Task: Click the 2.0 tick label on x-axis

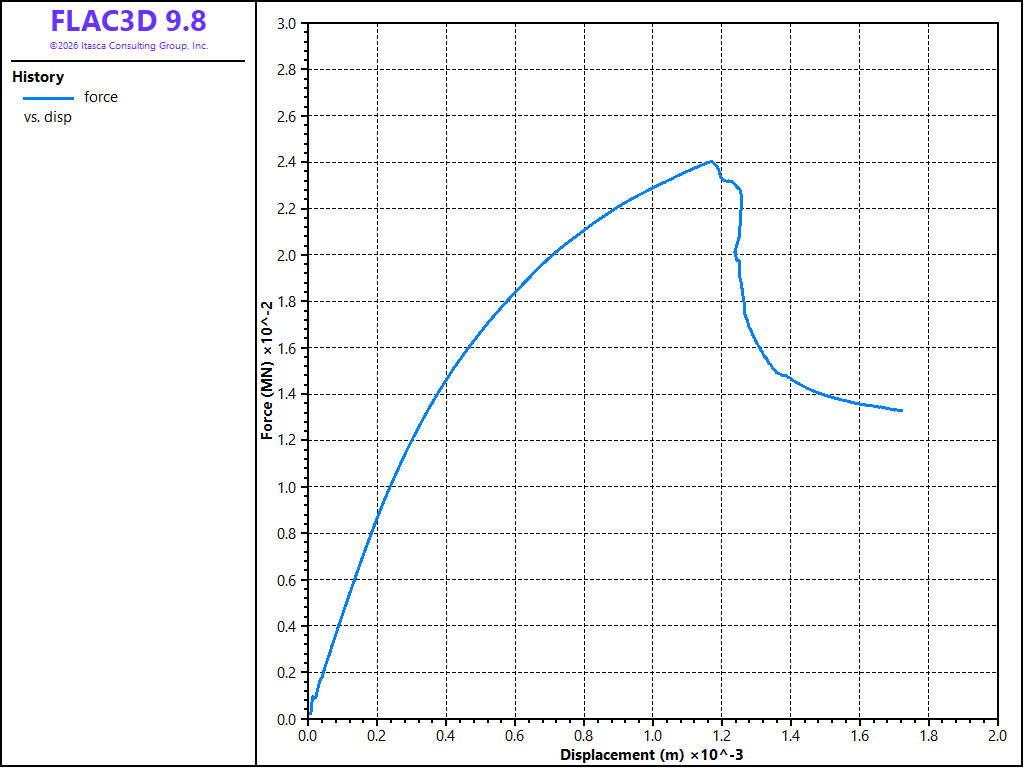Action: coord(998,735)
